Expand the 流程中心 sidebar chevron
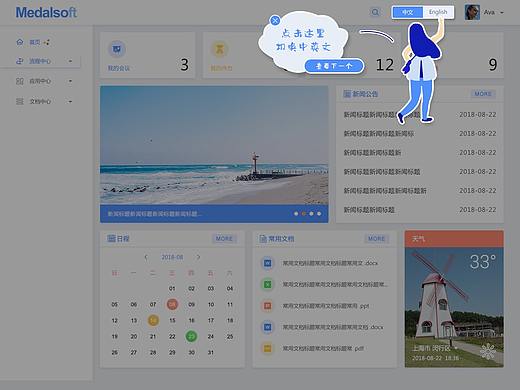The height and width of the screenshot is (390, 520). 70,61
